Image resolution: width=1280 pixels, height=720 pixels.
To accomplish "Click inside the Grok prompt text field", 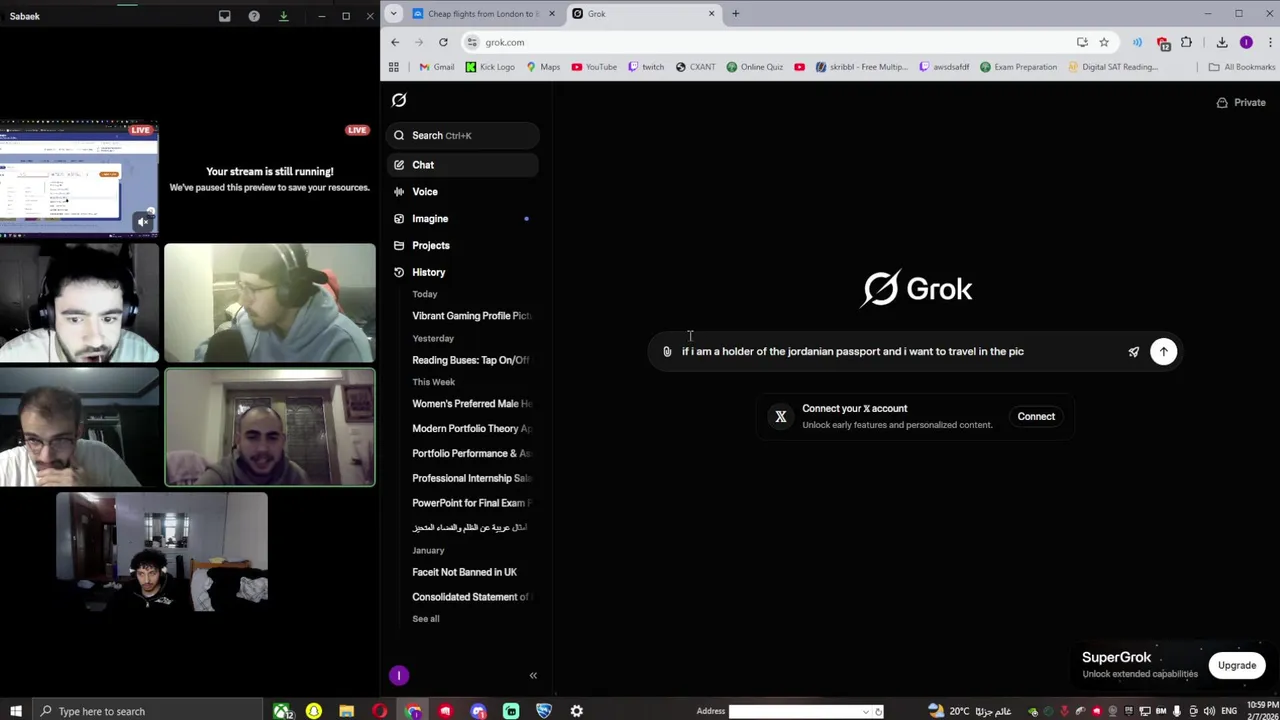I will point(900,352).
